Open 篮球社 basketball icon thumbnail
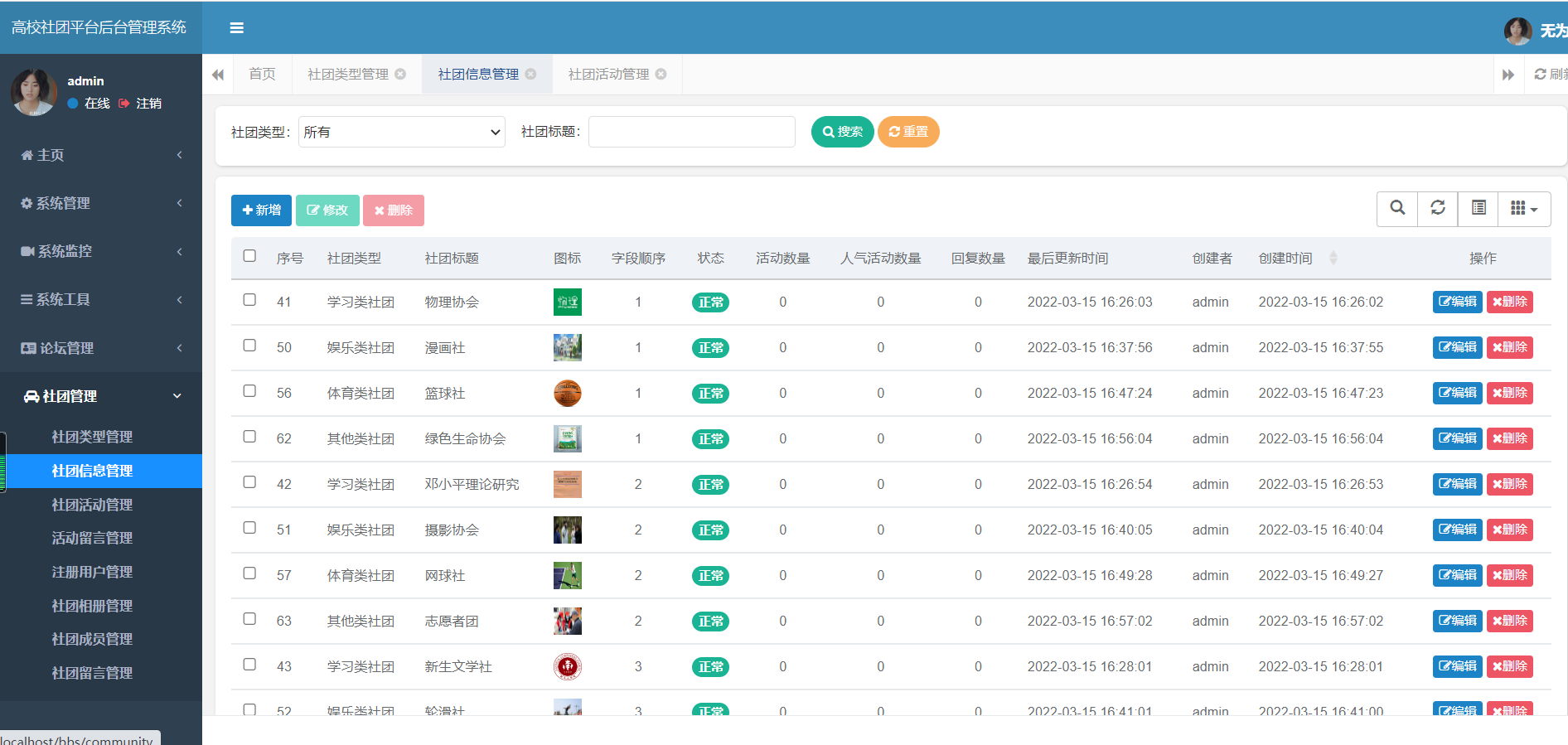 pos(568,393)
